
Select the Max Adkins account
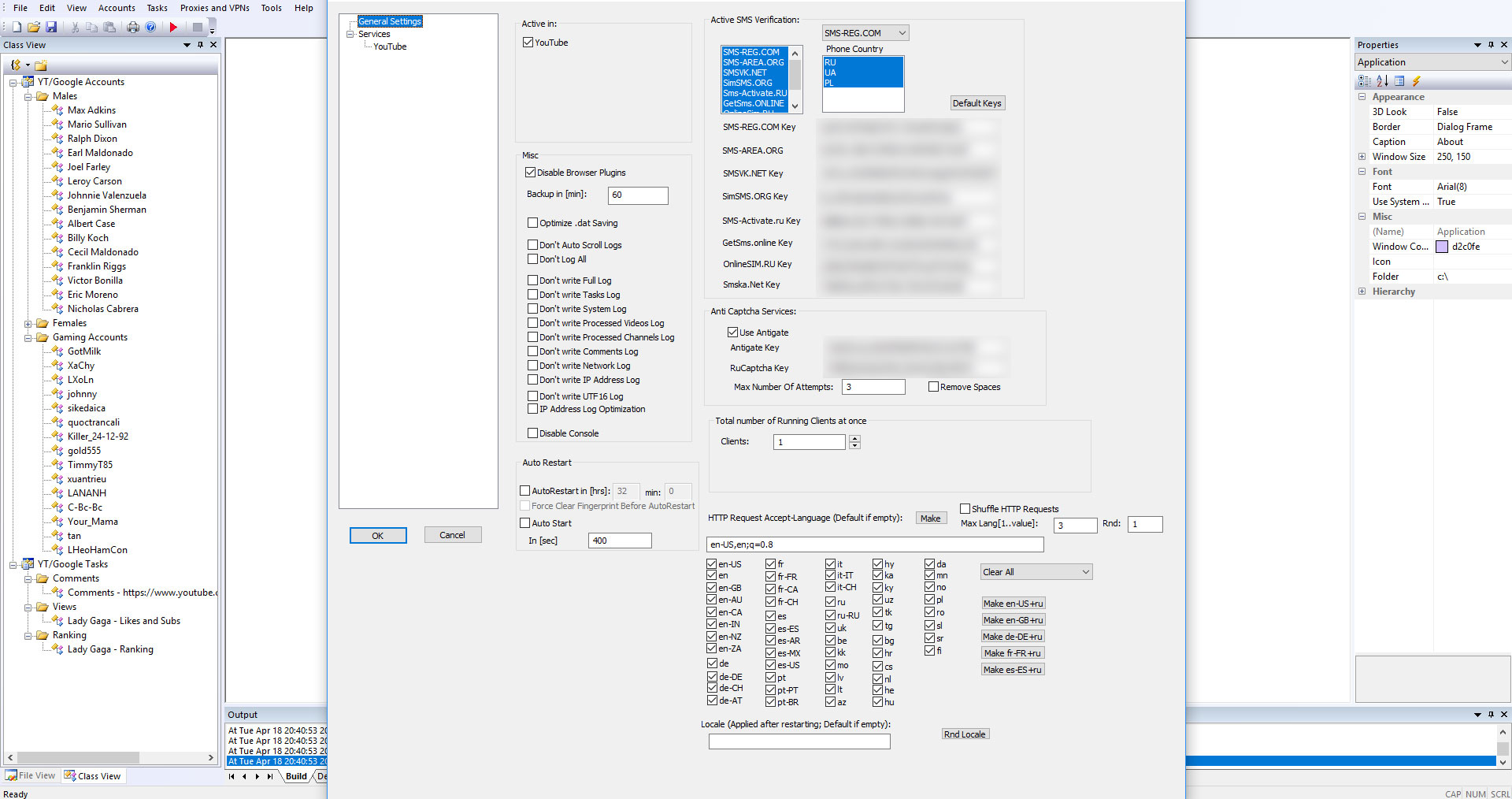click(91, 110)
